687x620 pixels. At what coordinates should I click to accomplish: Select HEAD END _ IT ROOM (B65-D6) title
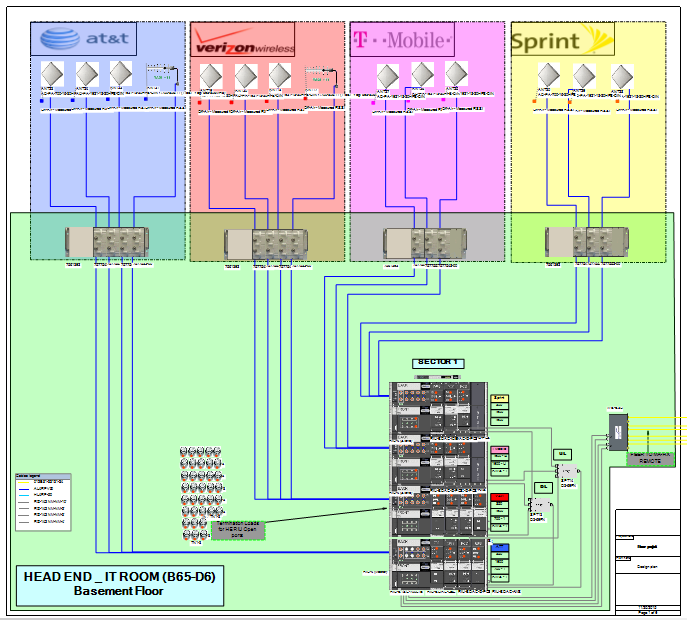click(x=120, y=577)
